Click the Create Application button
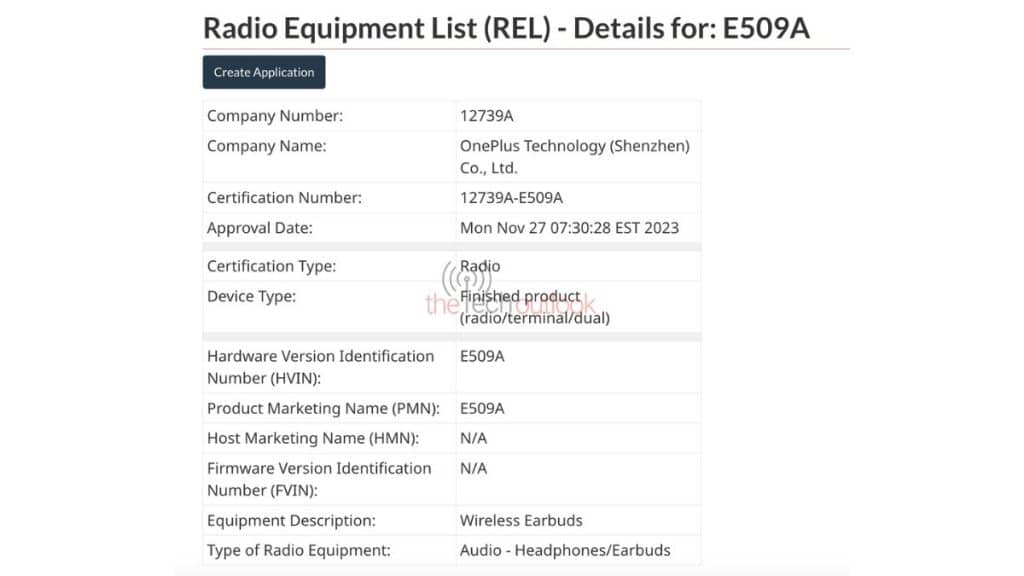 pos(263,72)
